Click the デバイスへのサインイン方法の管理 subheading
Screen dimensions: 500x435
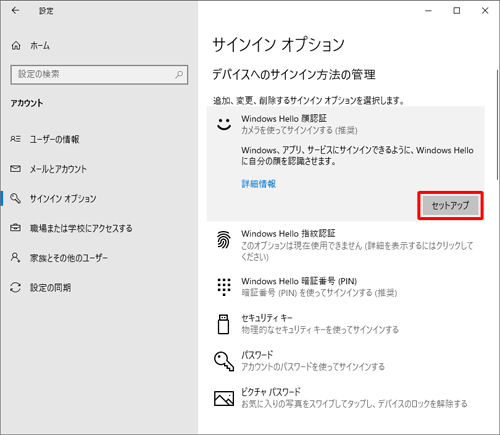[294, 75]
